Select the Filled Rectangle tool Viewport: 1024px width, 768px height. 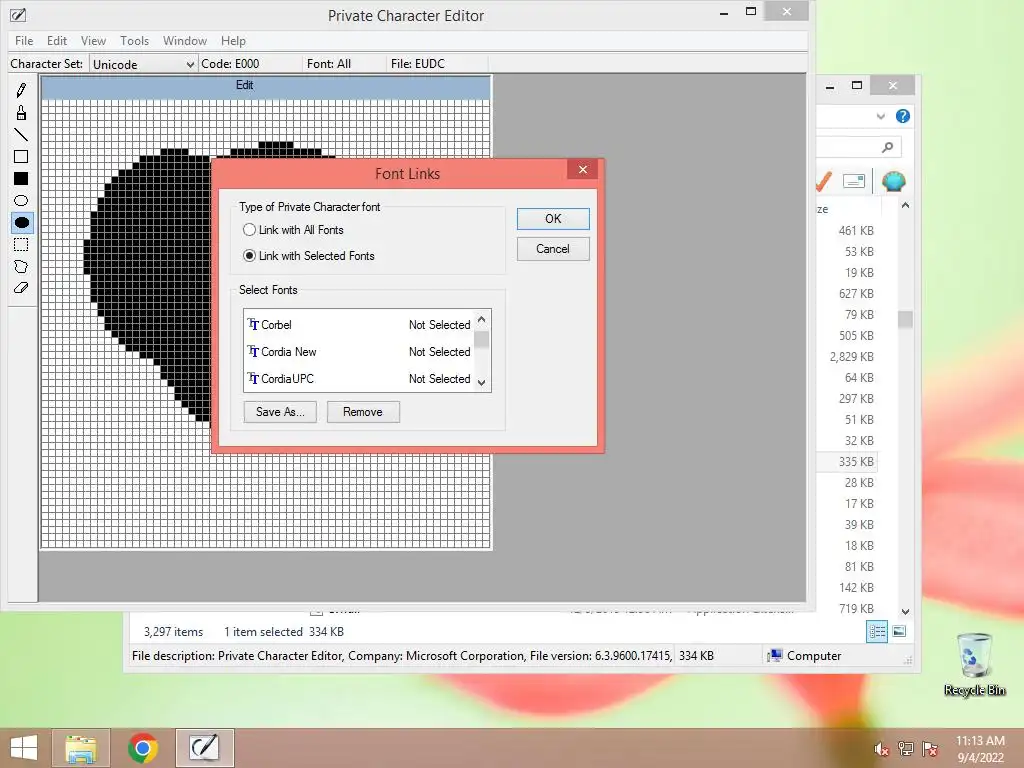coord(21,179)
